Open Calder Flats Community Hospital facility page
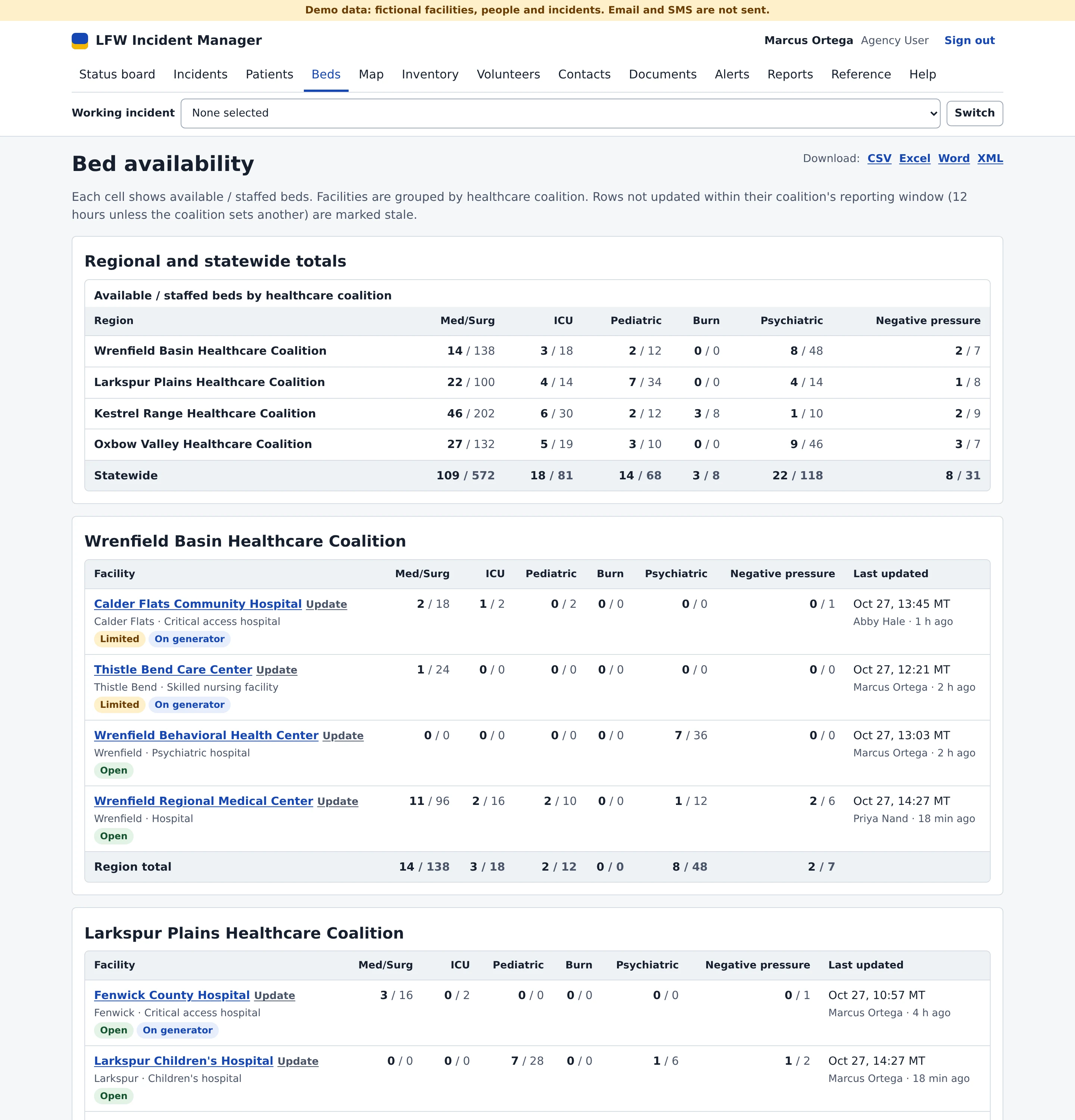Screen dimensions: 1075x1120 (197, 604)
